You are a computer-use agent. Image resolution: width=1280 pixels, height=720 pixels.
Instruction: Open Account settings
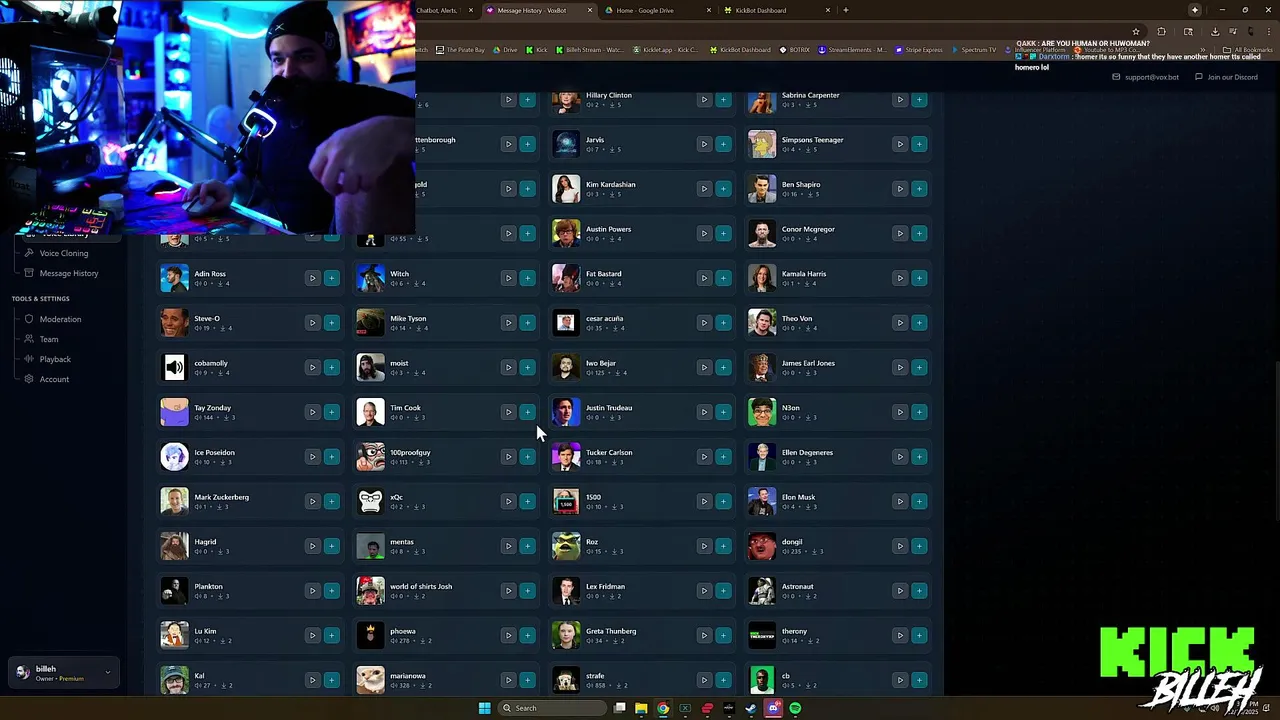tap(54, 379)
